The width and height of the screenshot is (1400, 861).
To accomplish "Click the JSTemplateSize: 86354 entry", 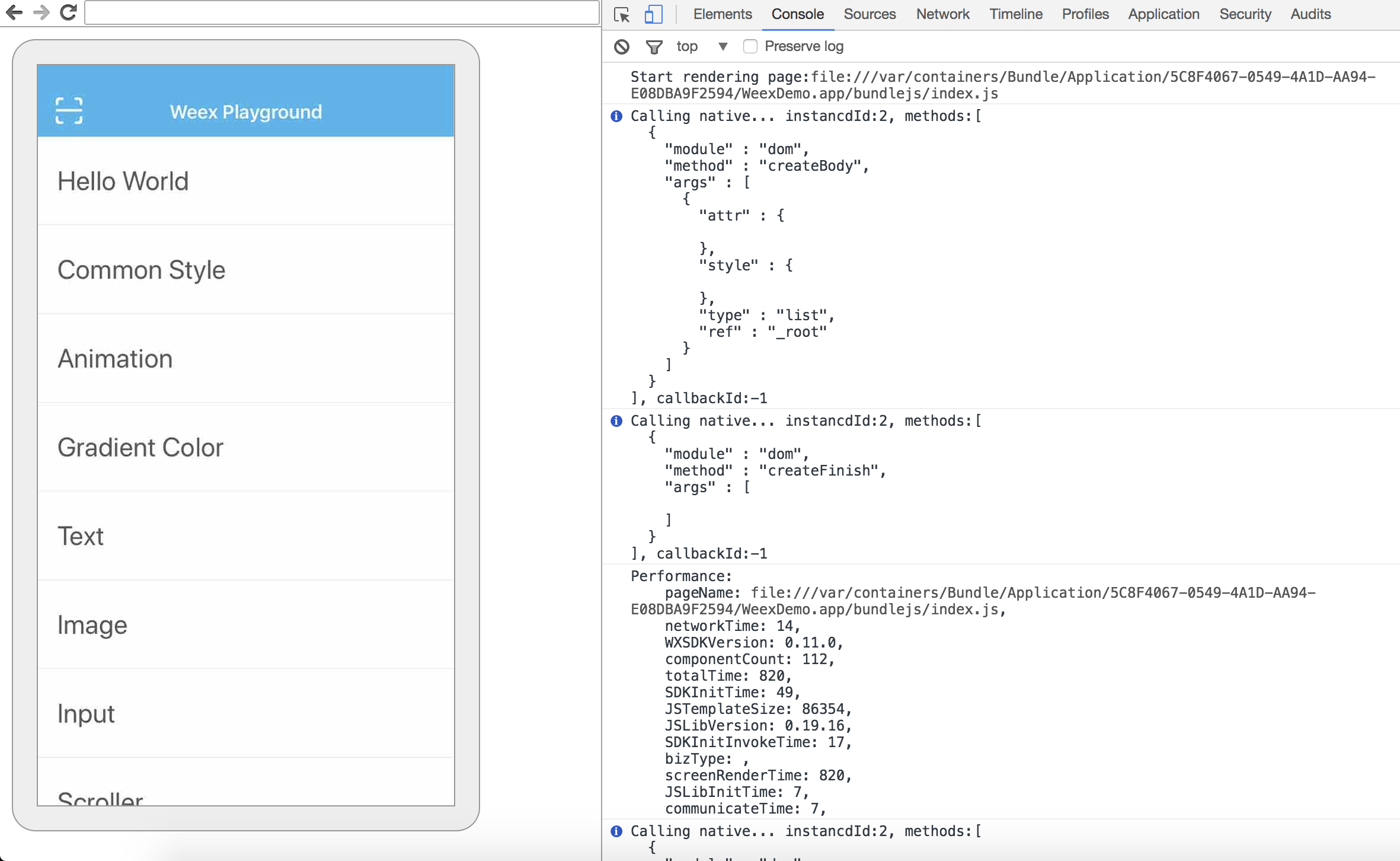I will pos(758,709).
